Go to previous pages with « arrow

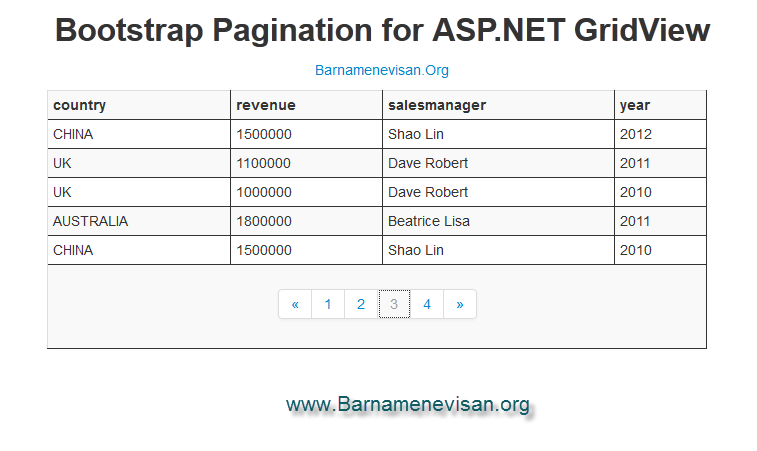coord(295,304)
